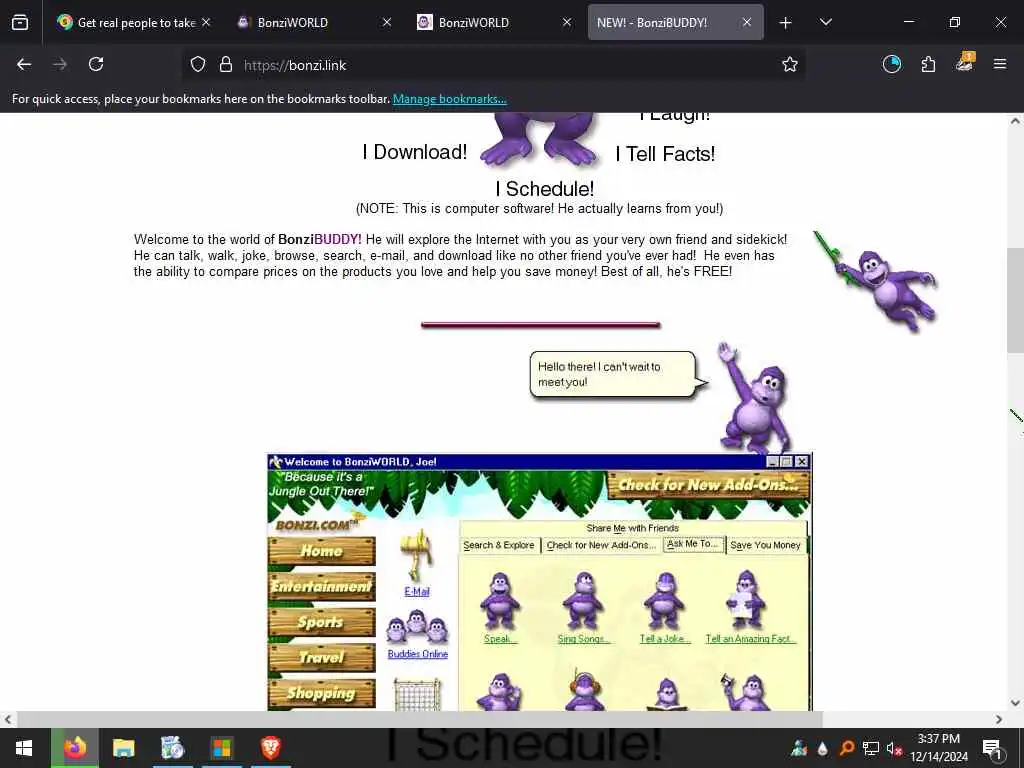Open the Manage bookmarks link

[449, 99]
